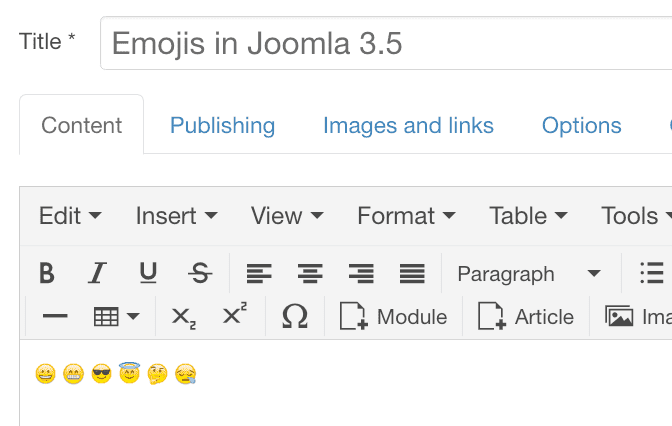Open the Paragraph format dropdown

[x=529, y=274]
